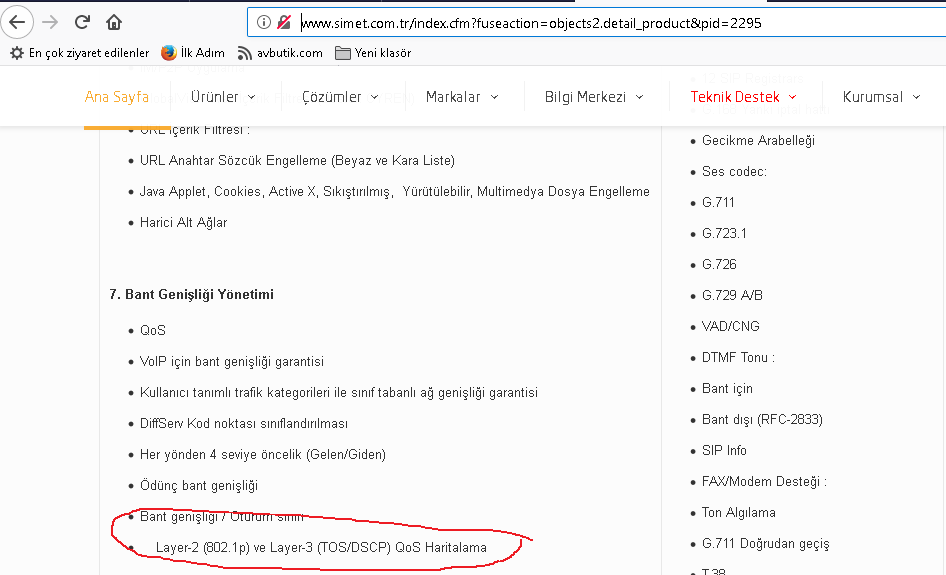
Task: Open the En çok ziyaret edilenler bookmark
Action: (79, 53)
